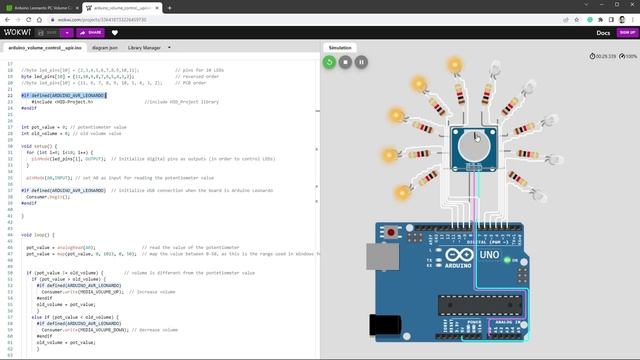The width and height of the screenshot is (640, 360).
Task: Expand the file tabs dropdown arrow
Action: pos(169,48)
